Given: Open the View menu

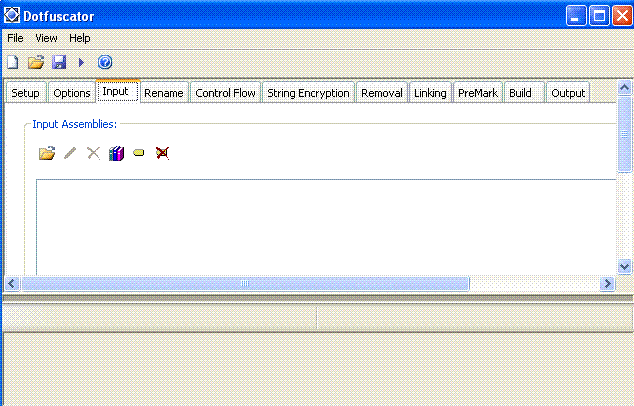Looking at the screenshot, I should click(46, 38).
